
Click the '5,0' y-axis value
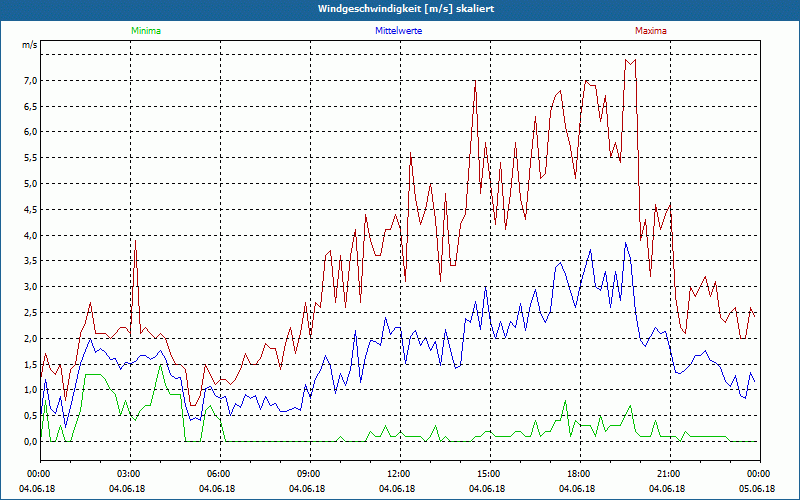coord(30,183)
